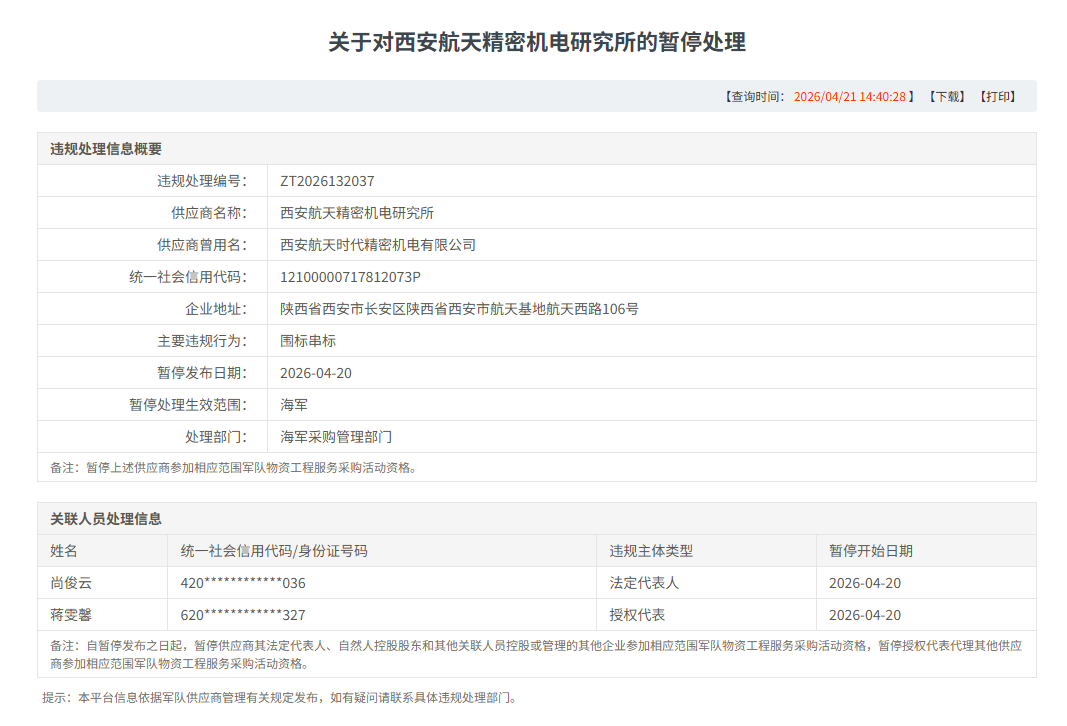Select the 关联人员处理信息 section header
The width and height of the screenshot is (1067, 726).
click(x=106, y=519)
